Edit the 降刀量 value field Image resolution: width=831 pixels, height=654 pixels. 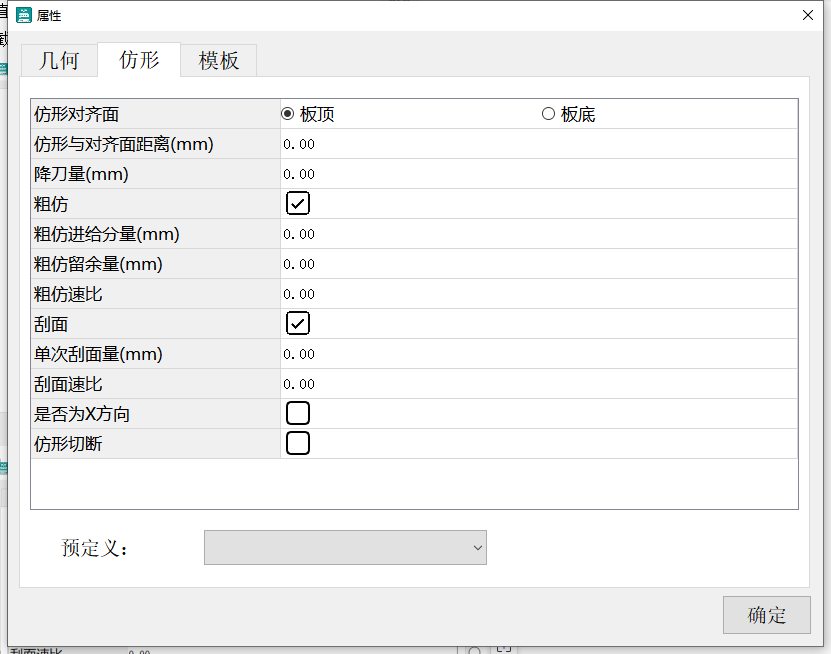pyautogui.click(x=450, y=173)
